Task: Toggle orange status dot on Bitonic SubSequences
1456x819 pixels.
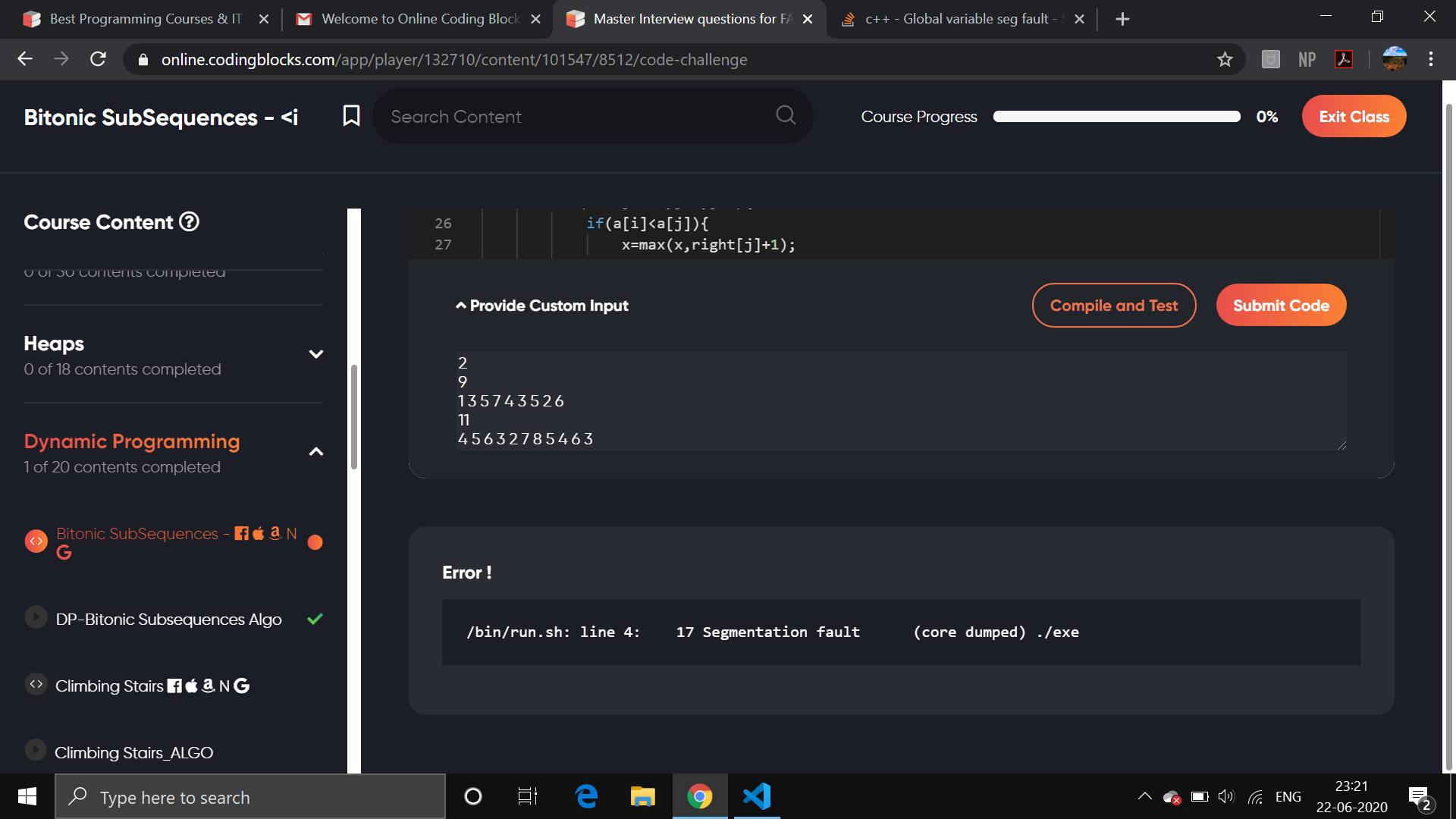Action: coord(315,542)
